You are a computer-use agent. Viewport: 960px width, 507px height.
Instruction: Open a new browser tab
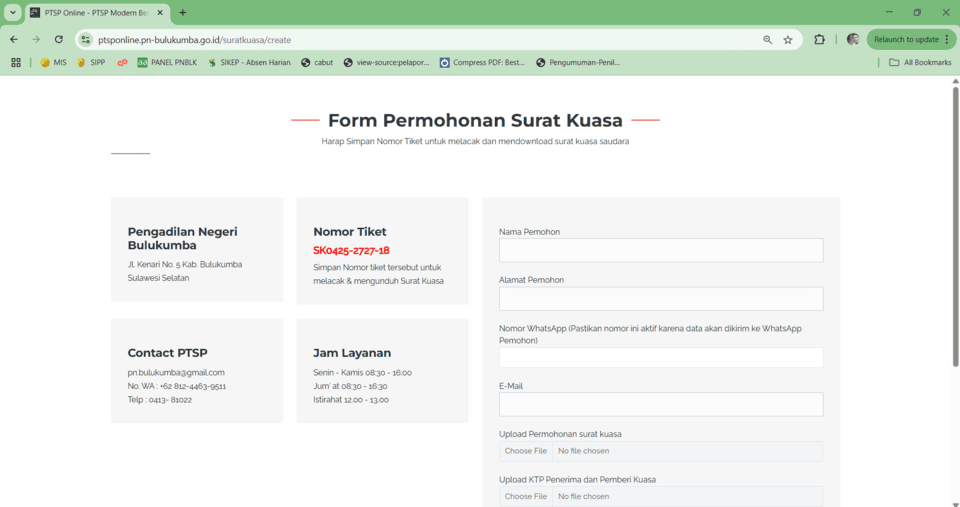[x=183, y=13]
